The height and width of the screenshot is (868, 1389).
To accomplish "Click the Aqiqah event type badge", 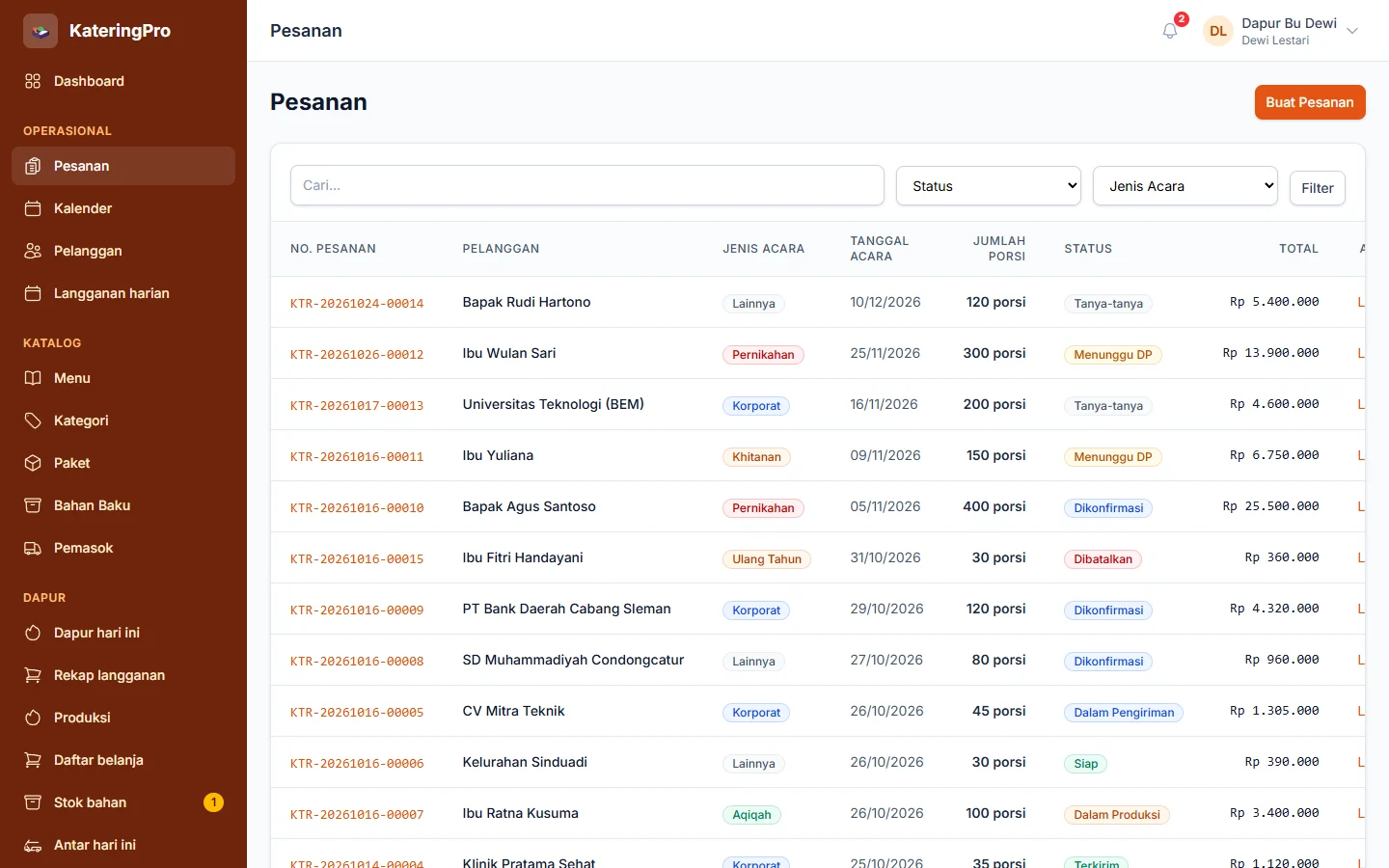I will 751,815.
